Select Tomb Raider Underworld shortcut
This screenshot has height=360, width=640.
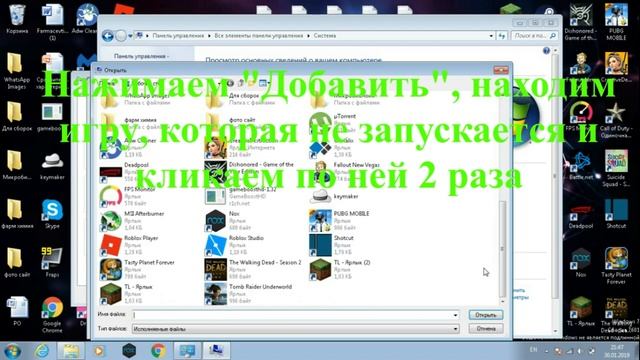[x=249, y=294]
